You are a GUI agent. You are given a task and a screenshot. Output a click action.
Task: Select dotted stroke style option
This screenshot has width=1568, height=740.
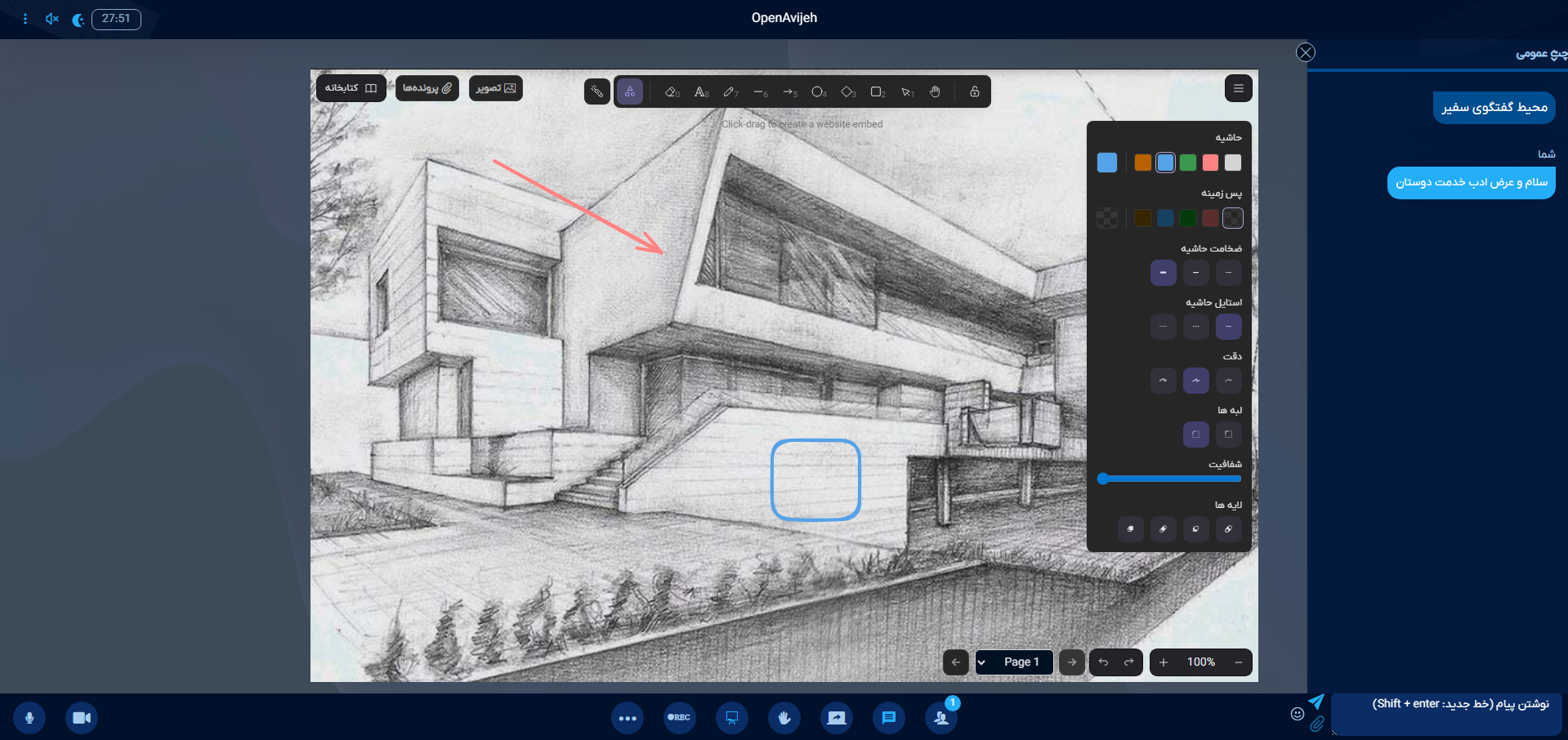pos(1164,327)
